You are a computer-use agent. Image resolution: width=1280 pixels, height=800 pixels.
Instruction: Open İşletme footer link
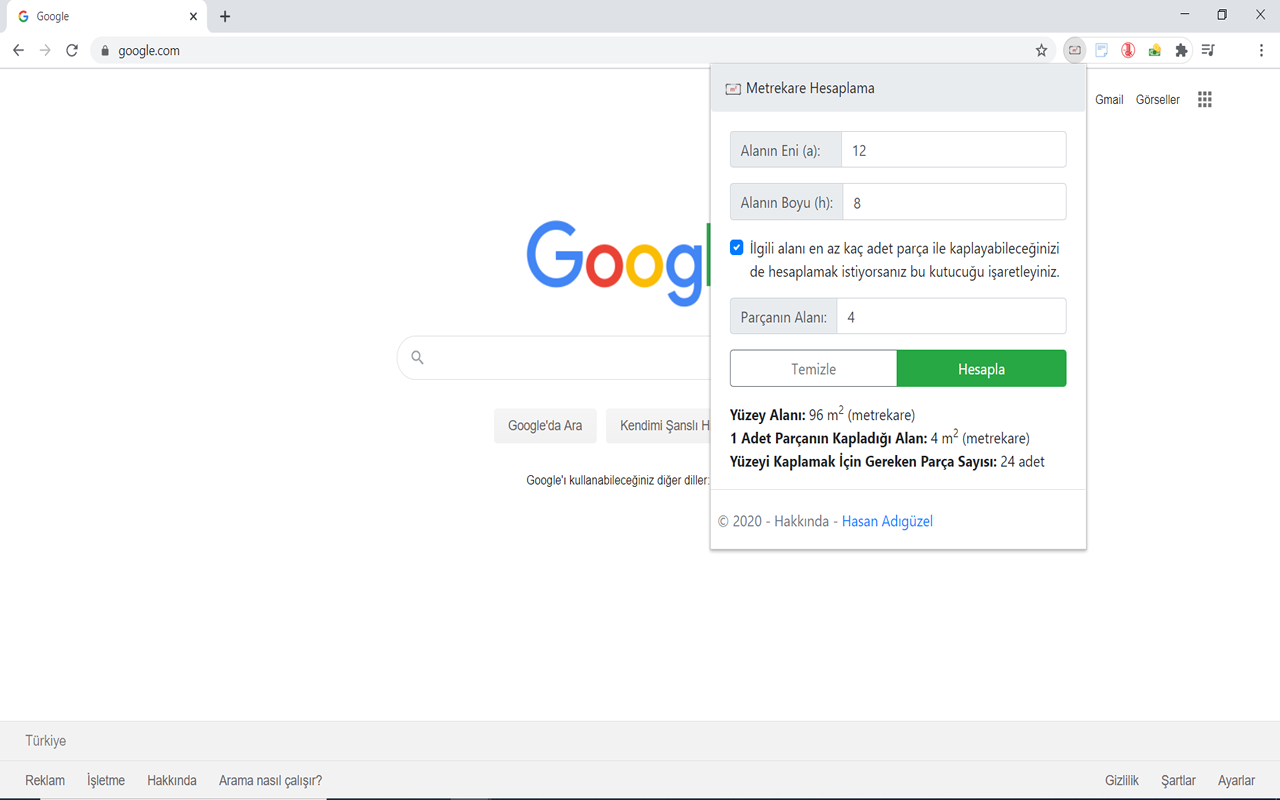[x=106, y=780]
